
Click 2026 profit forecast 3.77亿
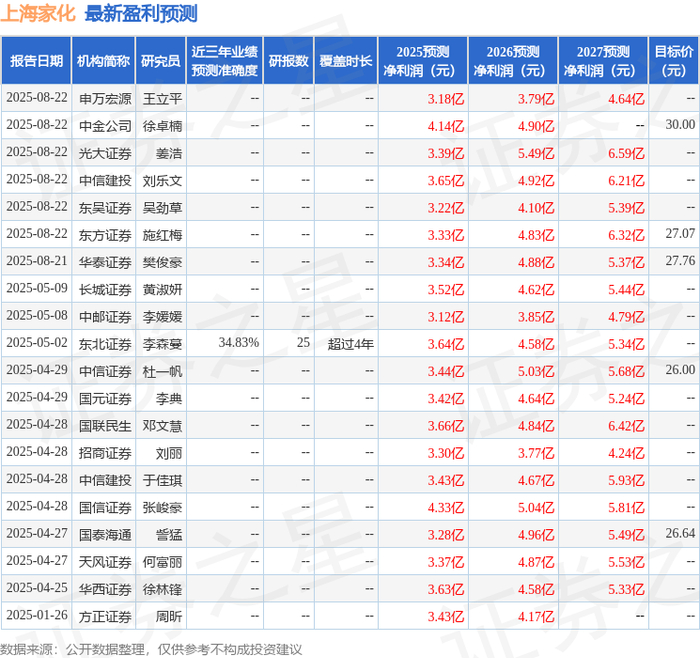click(x=536, y=453)
